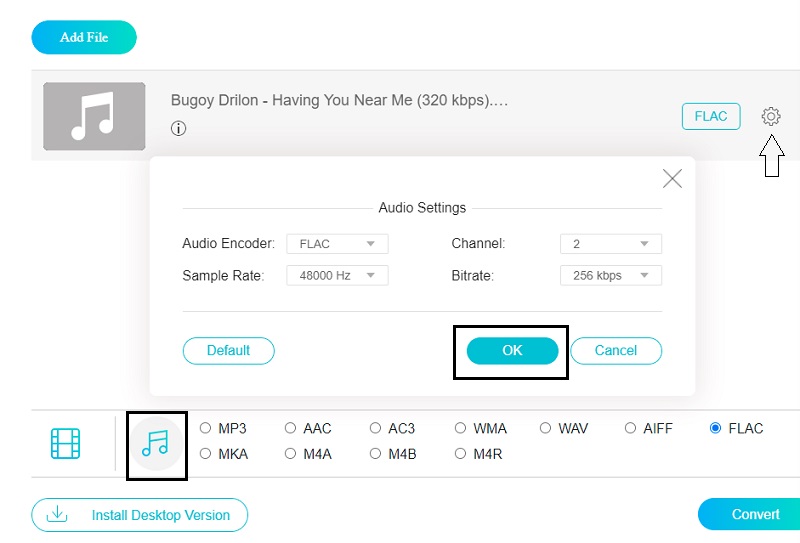Click the Install Desktop Version button
Screen dimensions: 800x543
(x=140, y=515)
